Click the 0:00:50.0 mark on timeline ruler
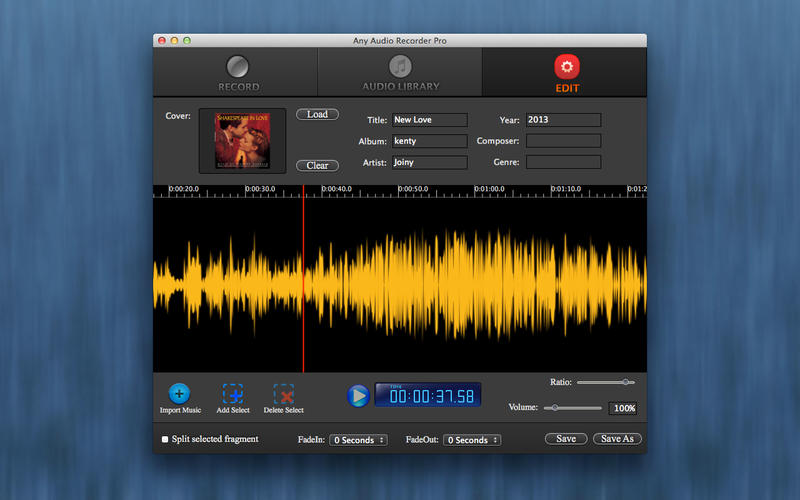The image size is (800, 500). click(413, 189)
